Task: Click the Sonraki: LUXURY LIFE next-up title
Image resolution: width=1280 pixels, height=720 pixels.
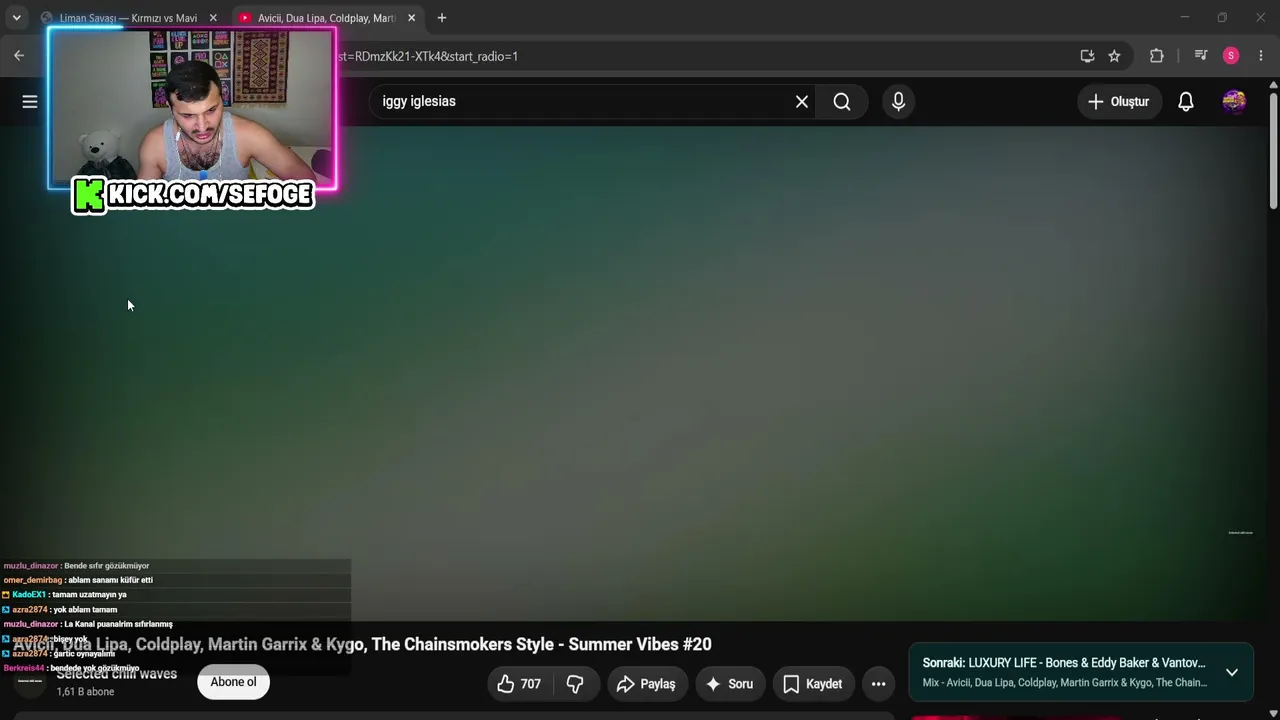Action: tap(1064, 663)
